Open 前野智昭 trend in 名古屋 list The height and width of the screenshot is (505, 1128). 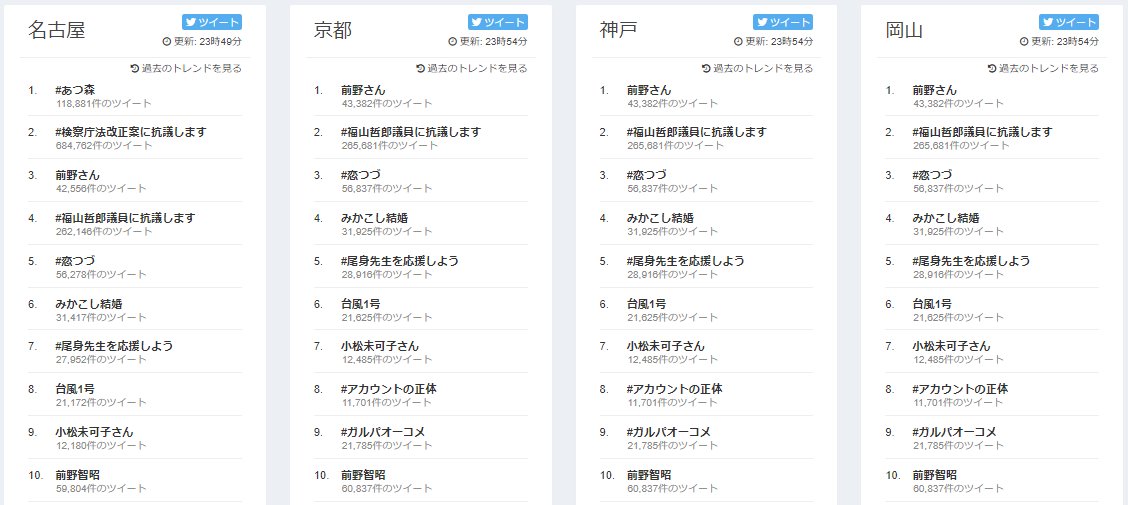click(77, 475)
